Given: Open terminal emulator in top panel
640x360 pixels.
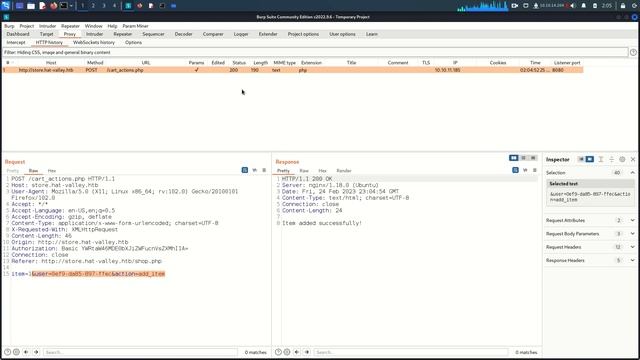Looking at the screenshot, I should 64,6.
